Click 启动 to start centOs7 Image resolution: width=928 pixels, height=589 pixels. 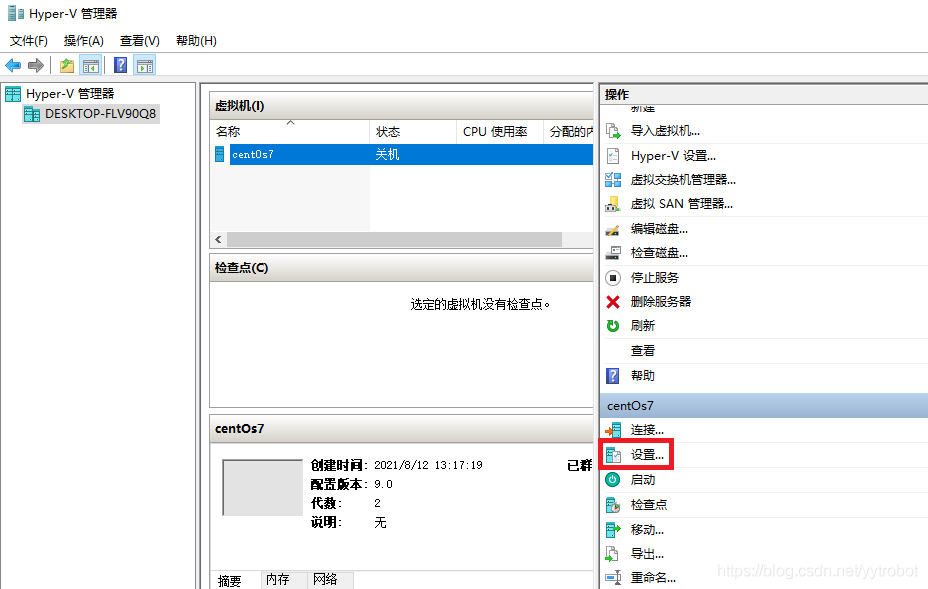(x=643, y=480)
